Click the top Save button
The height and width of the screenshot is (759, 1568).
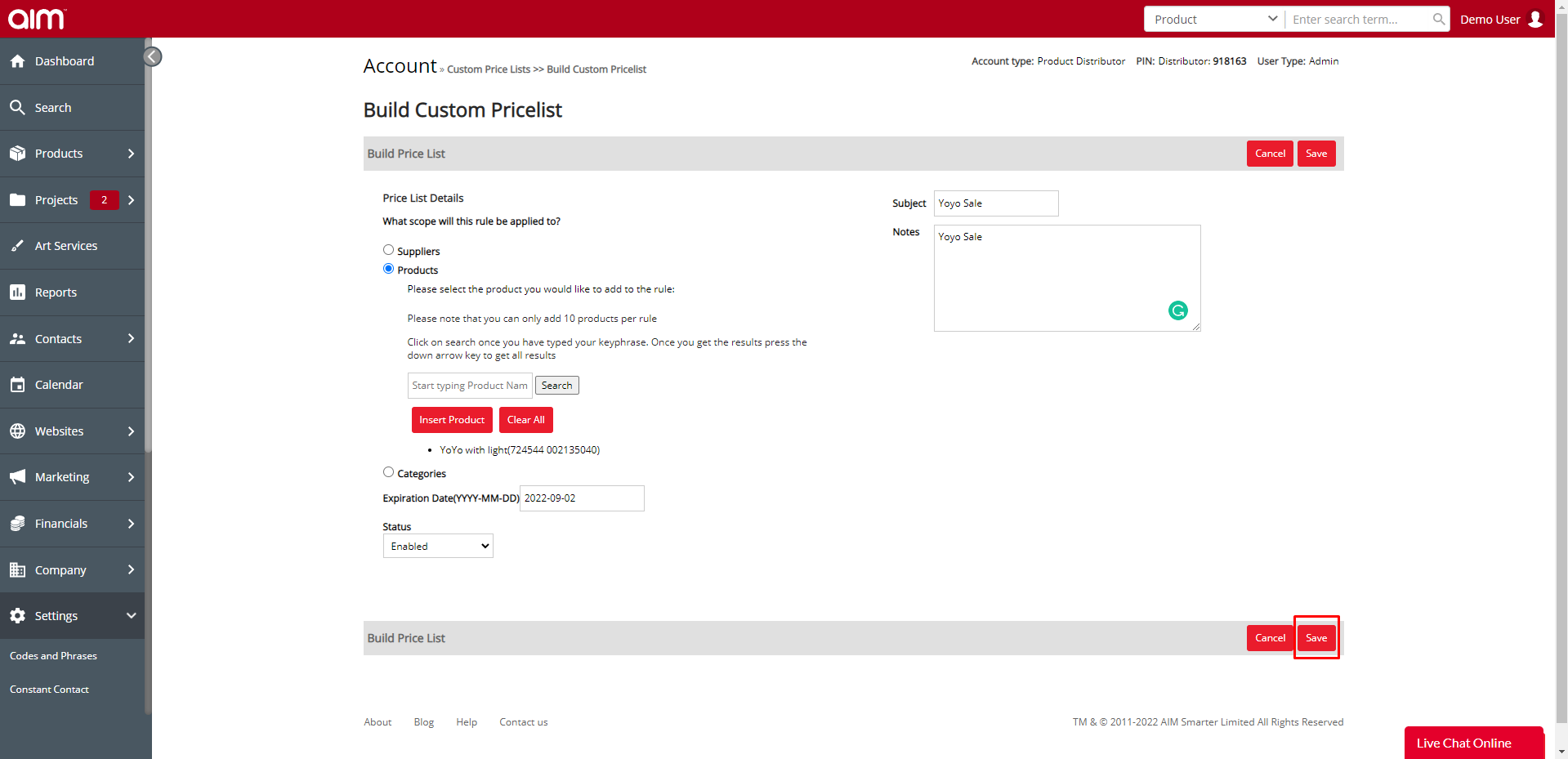1316,154
